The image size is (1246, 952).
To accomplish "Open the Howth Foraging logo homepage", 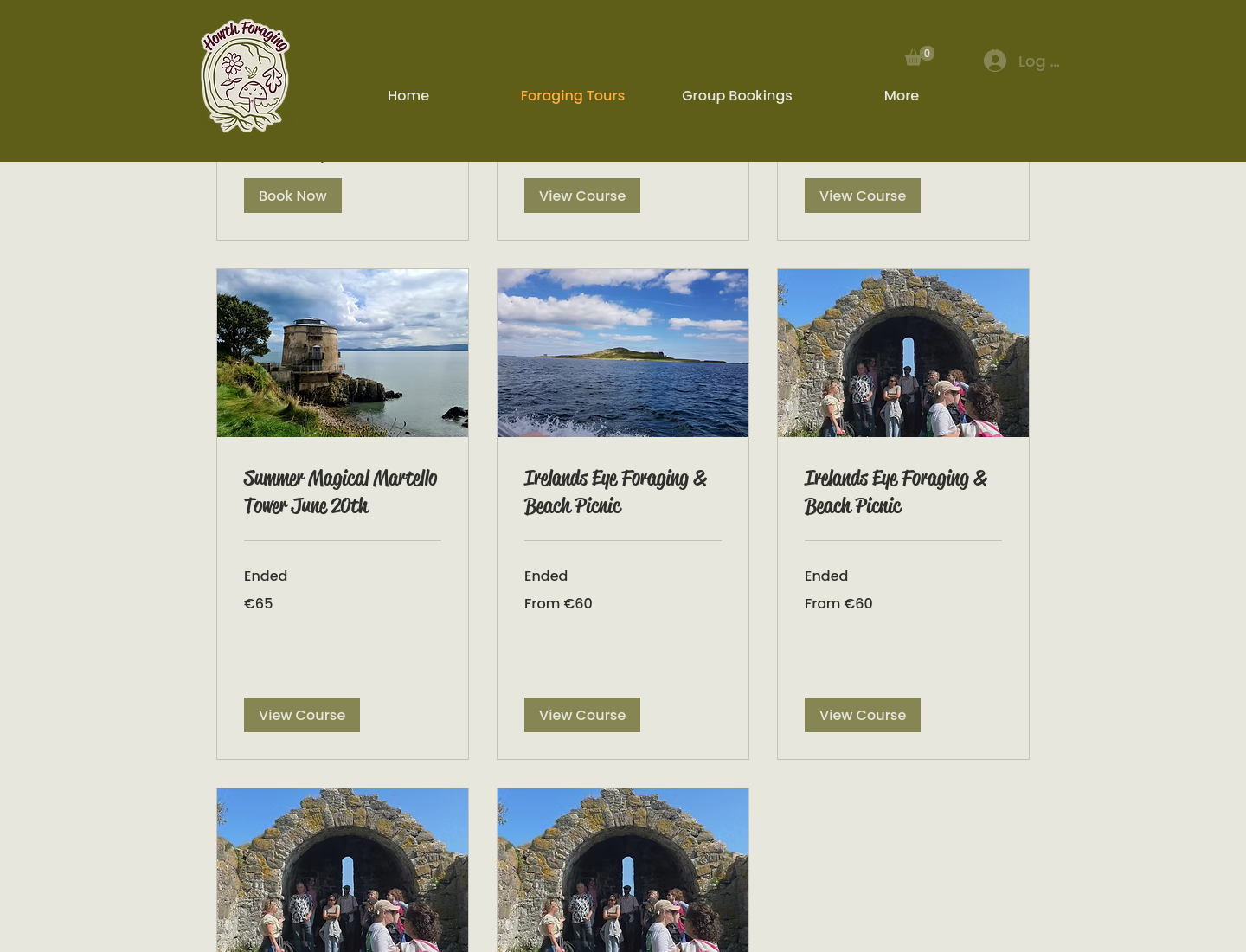I will coord(246,76).
